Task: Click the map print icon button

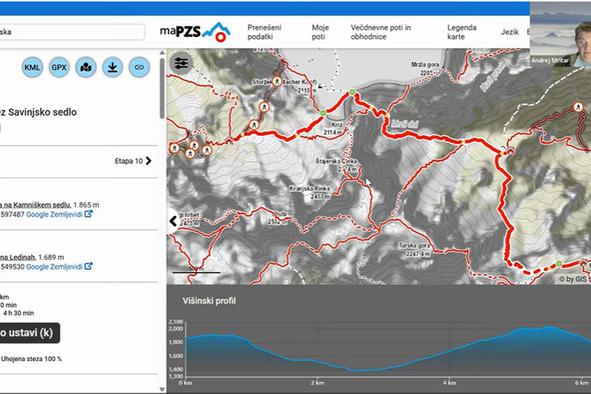Action: point(86,67)
